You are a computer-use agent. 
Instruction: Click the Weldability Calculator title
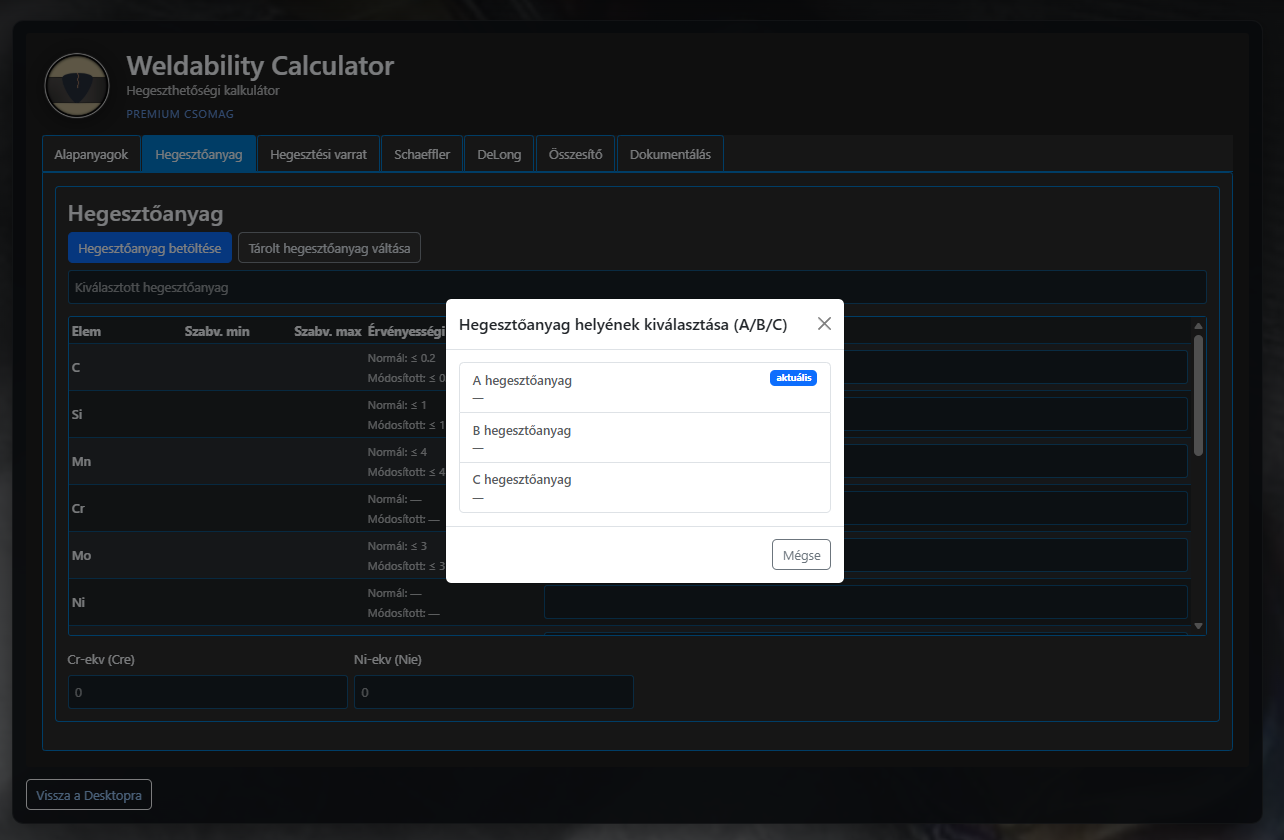(x=260, y=66)
